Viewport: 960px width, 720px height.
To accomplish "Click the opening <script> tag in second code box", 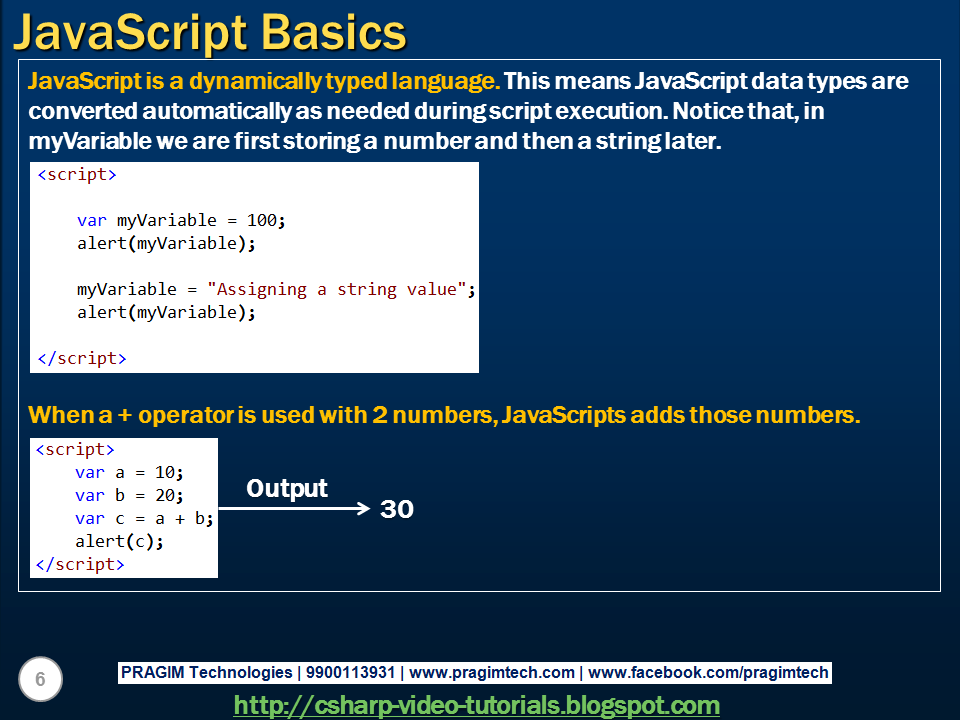I will click(75, 449).
